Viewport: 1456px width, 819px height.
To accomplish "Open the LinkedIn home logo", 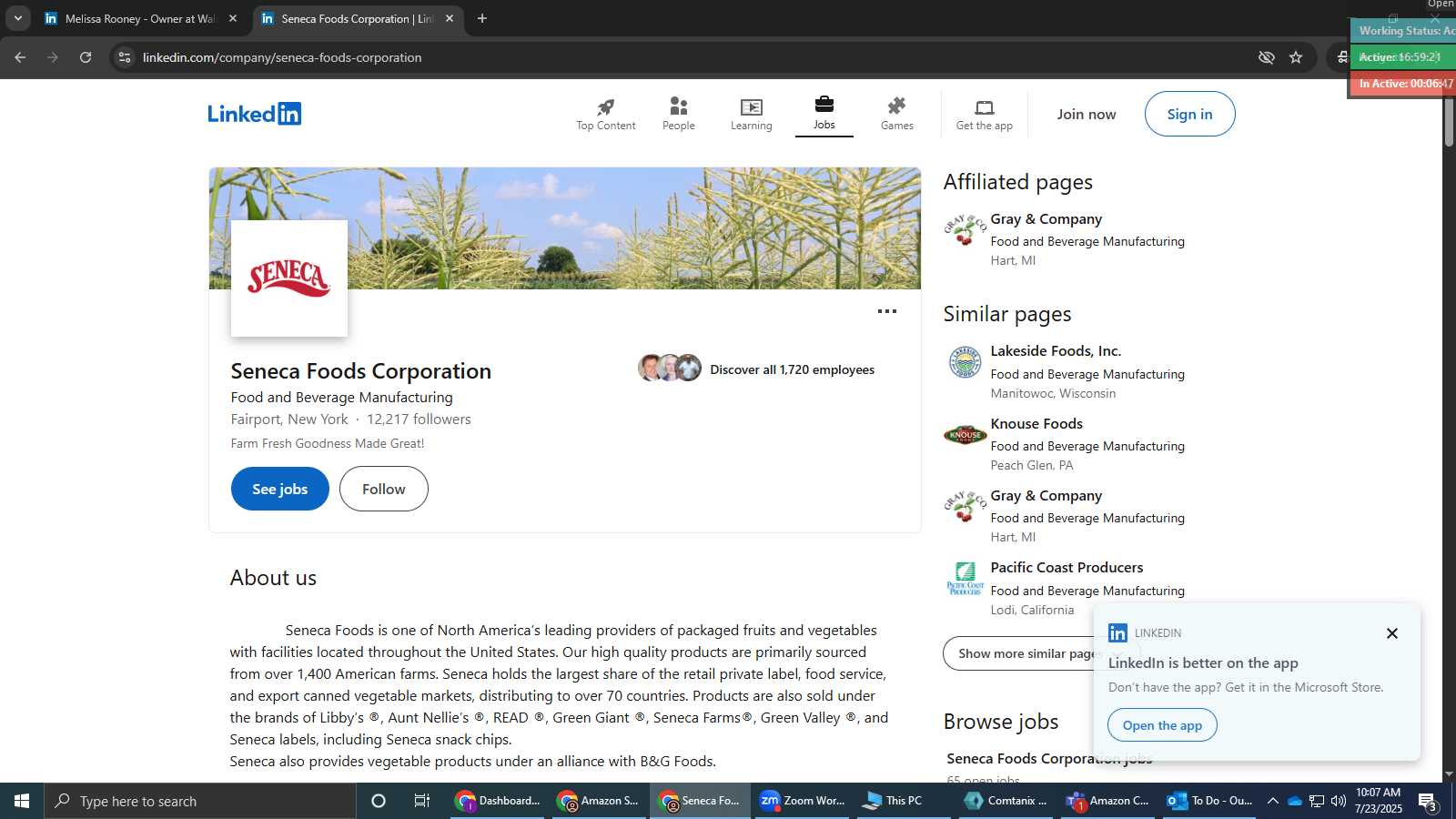I will click(254, 114).
